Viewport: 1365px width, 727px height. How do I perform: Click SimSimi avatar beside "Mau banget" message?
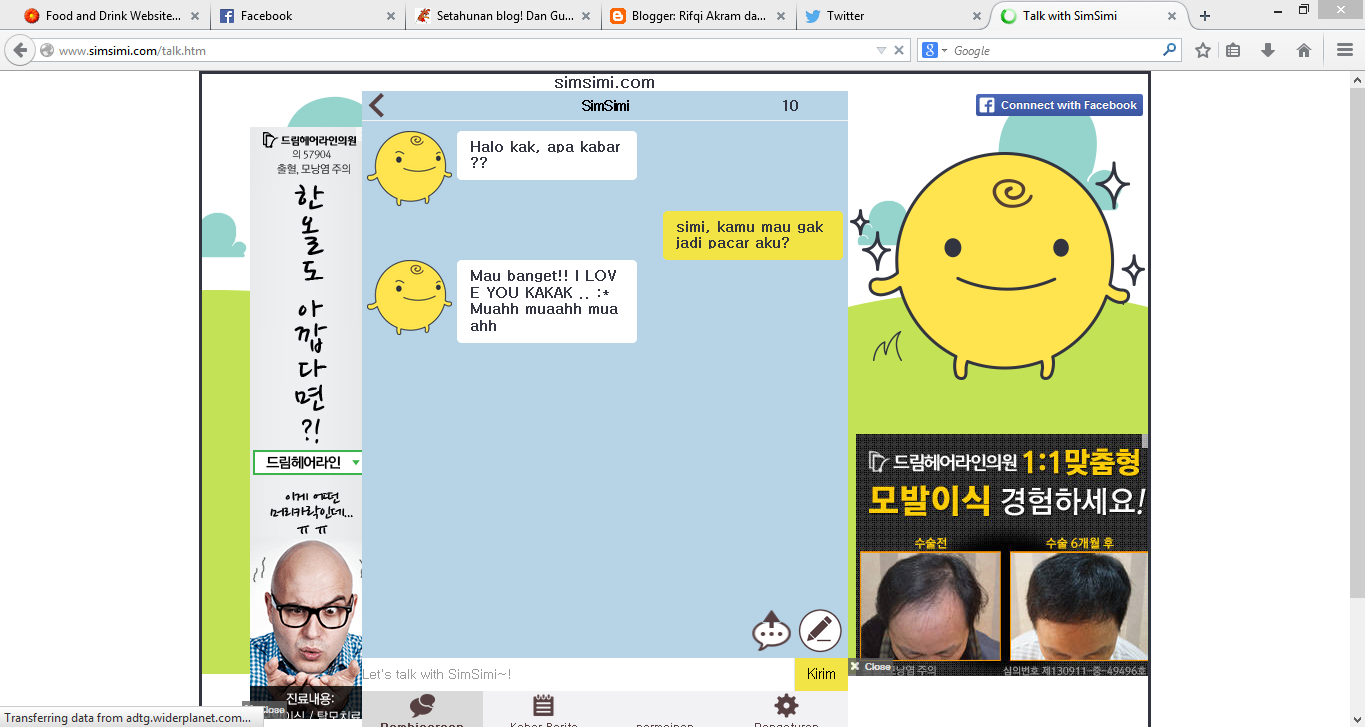(x=408, y=297)
